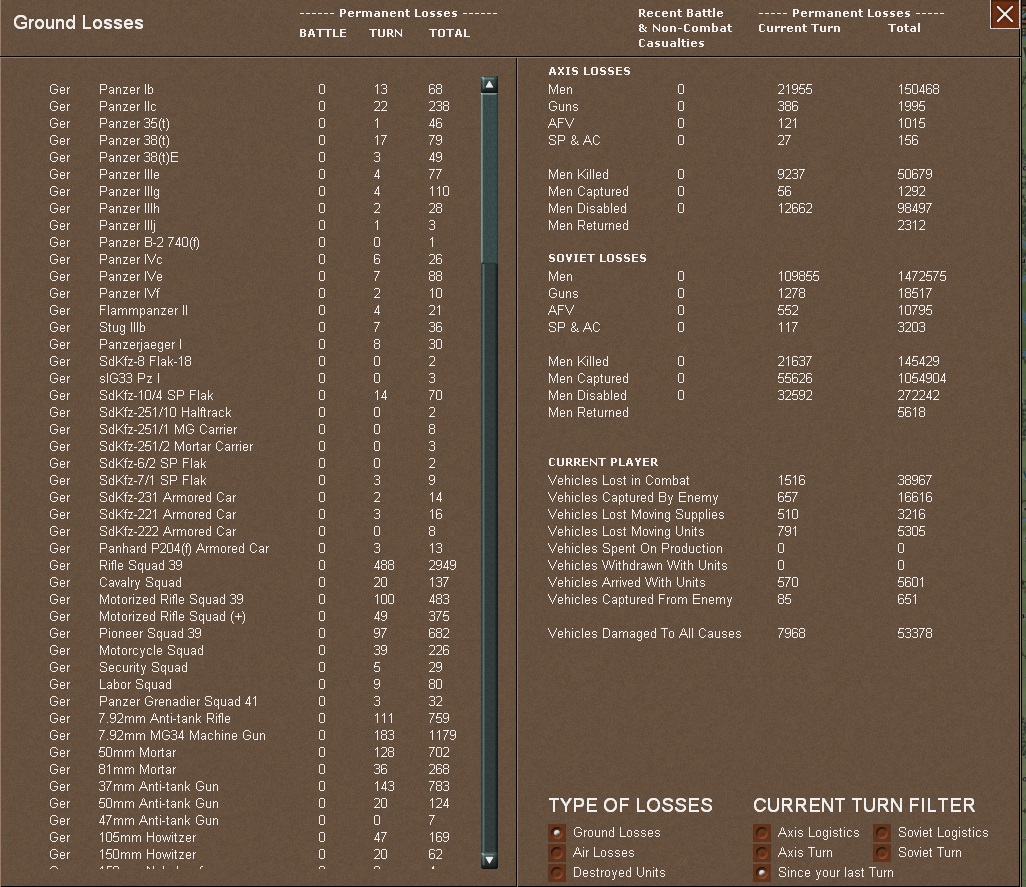Viewport: 1026px width, 887px height.
Task: Select the Cavalry Squad row
Action: (x=253, y=583)
